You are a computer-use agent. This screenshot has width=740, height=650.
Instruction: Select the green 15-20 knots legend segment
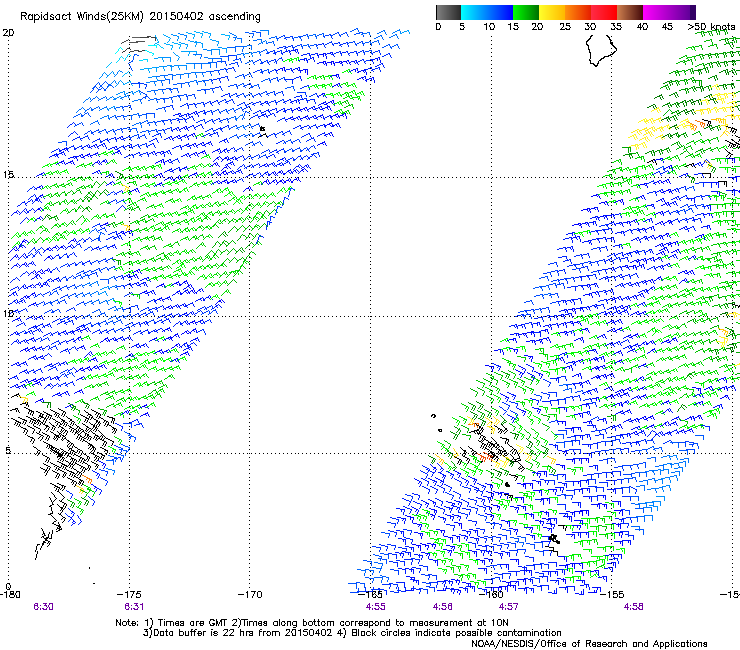526,12
